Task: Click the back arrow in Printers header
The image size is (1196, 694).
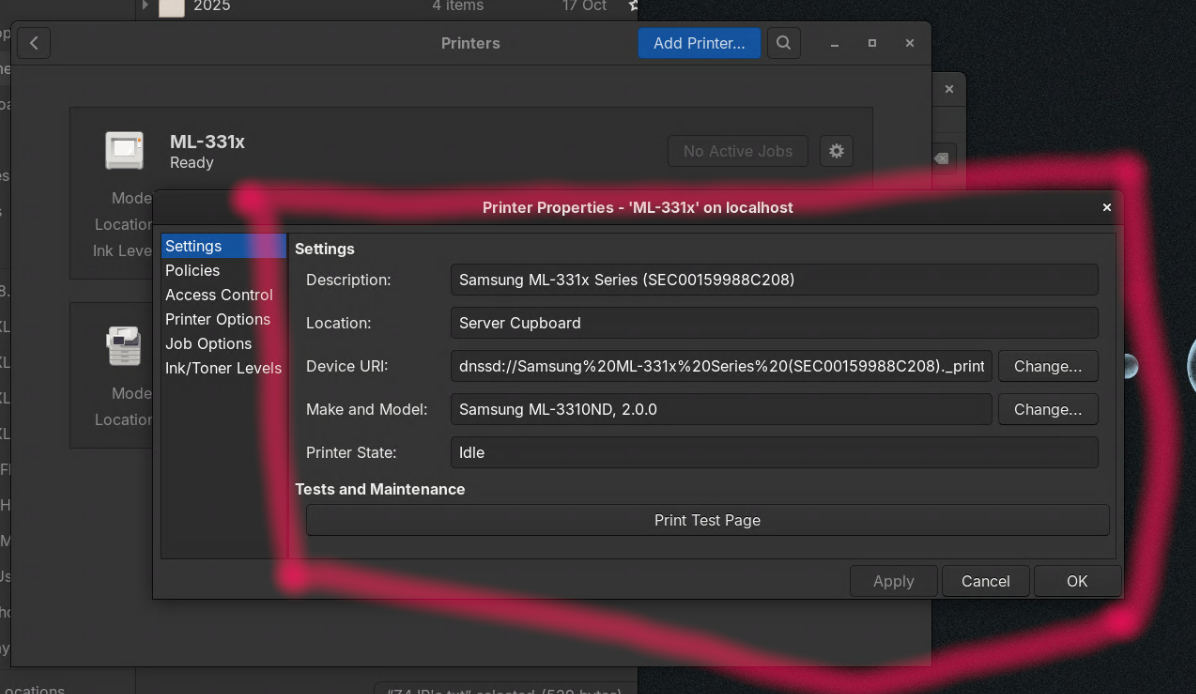Action: 33,43
